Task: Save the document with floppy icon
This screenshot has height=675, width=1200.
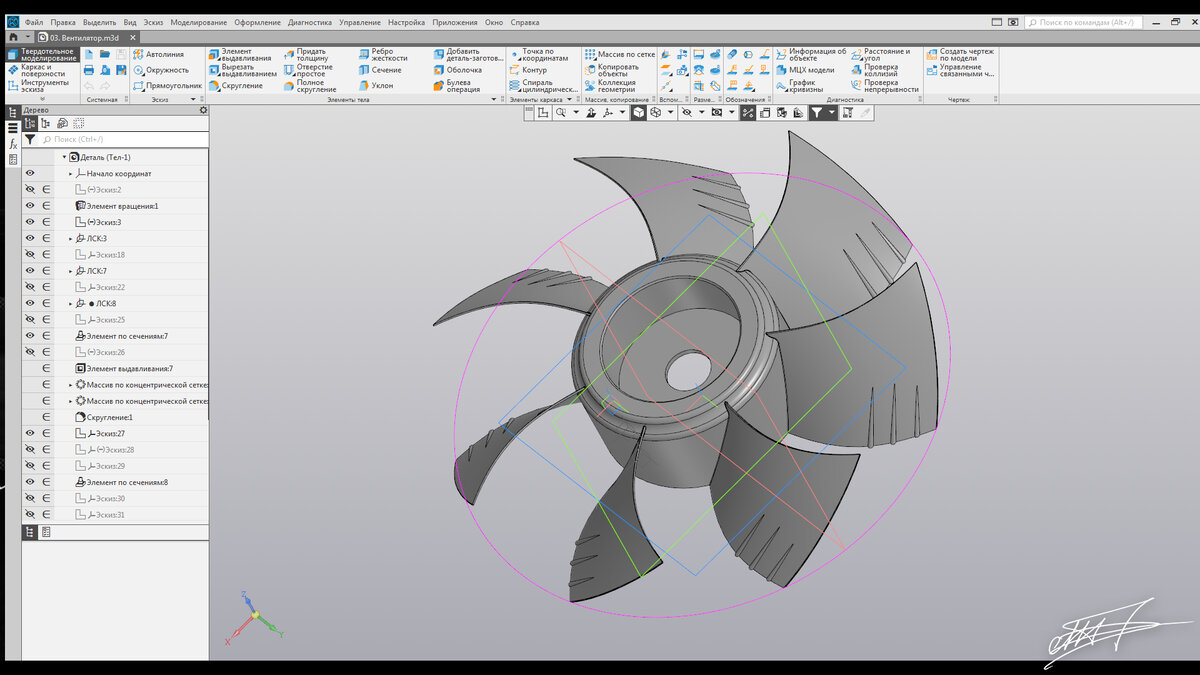Action: point(121,54)
